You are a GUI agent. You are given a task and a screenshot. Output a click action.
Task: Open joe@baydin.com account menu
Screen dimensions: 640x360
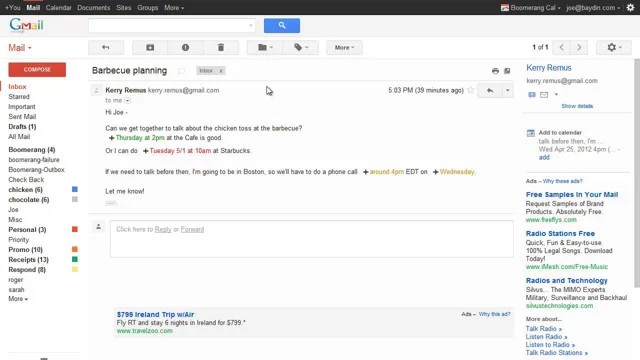point(593,8)
